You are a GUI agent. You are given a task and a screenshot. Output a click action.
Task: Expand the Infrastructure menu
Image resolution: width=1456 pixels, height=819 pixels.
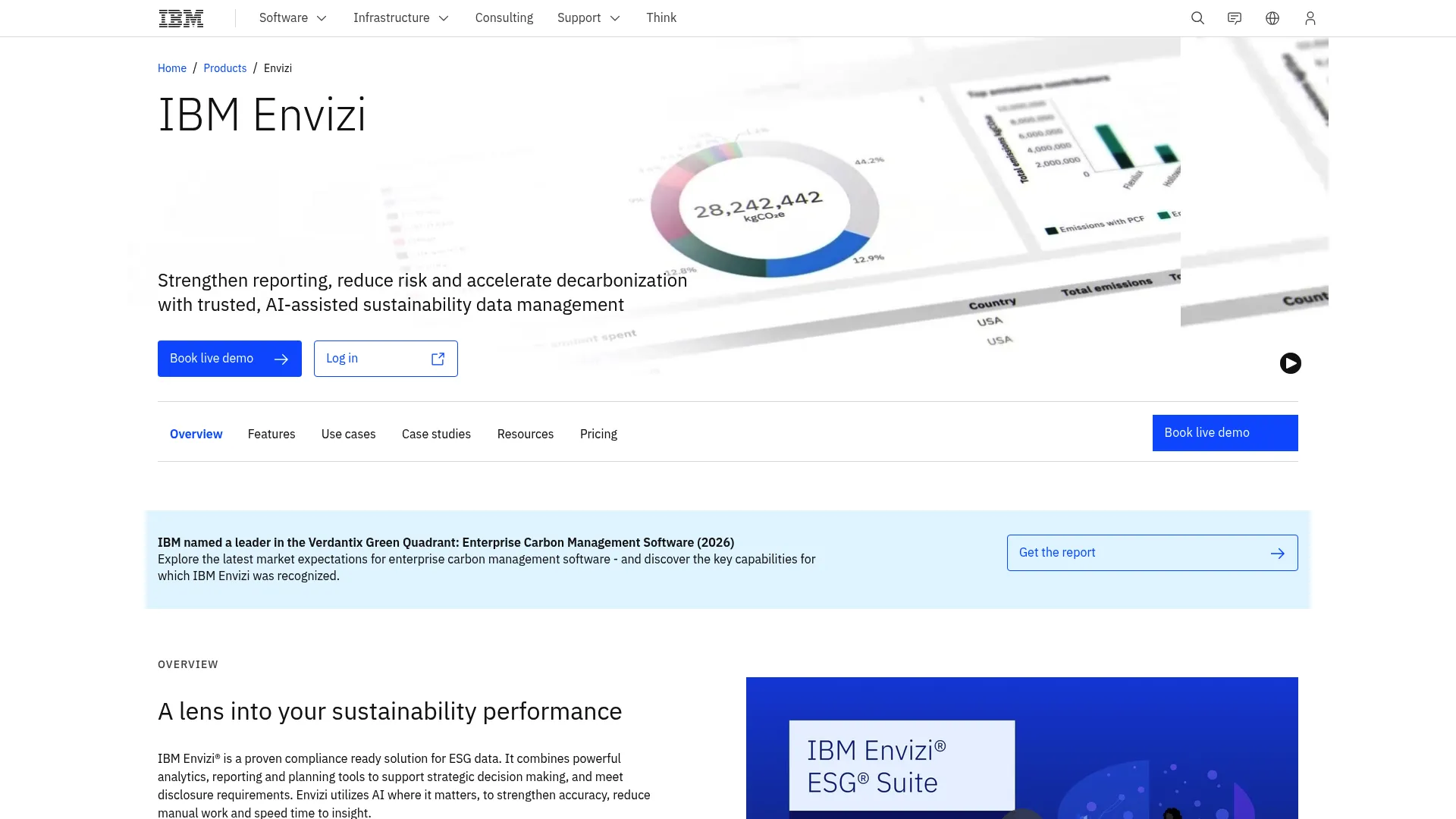[401, 18]
